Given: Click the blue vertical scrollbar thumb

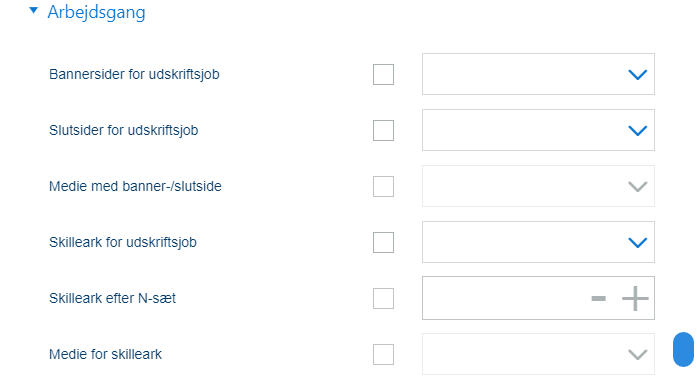Looking at the screenshot, I should pyautogui.click(x=683, y=349).
